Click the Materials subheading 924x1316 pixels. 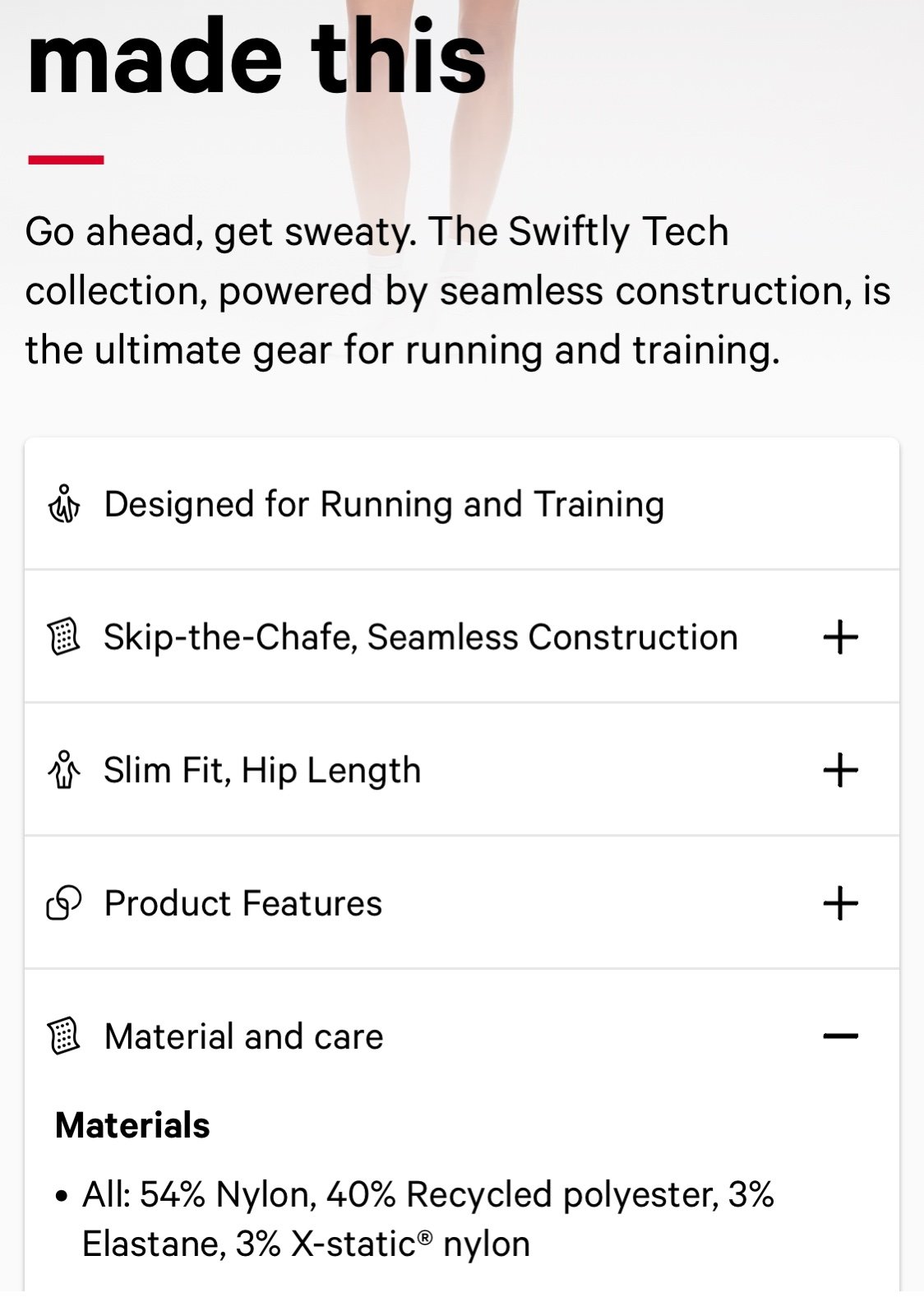click(x=132, y=1125)
